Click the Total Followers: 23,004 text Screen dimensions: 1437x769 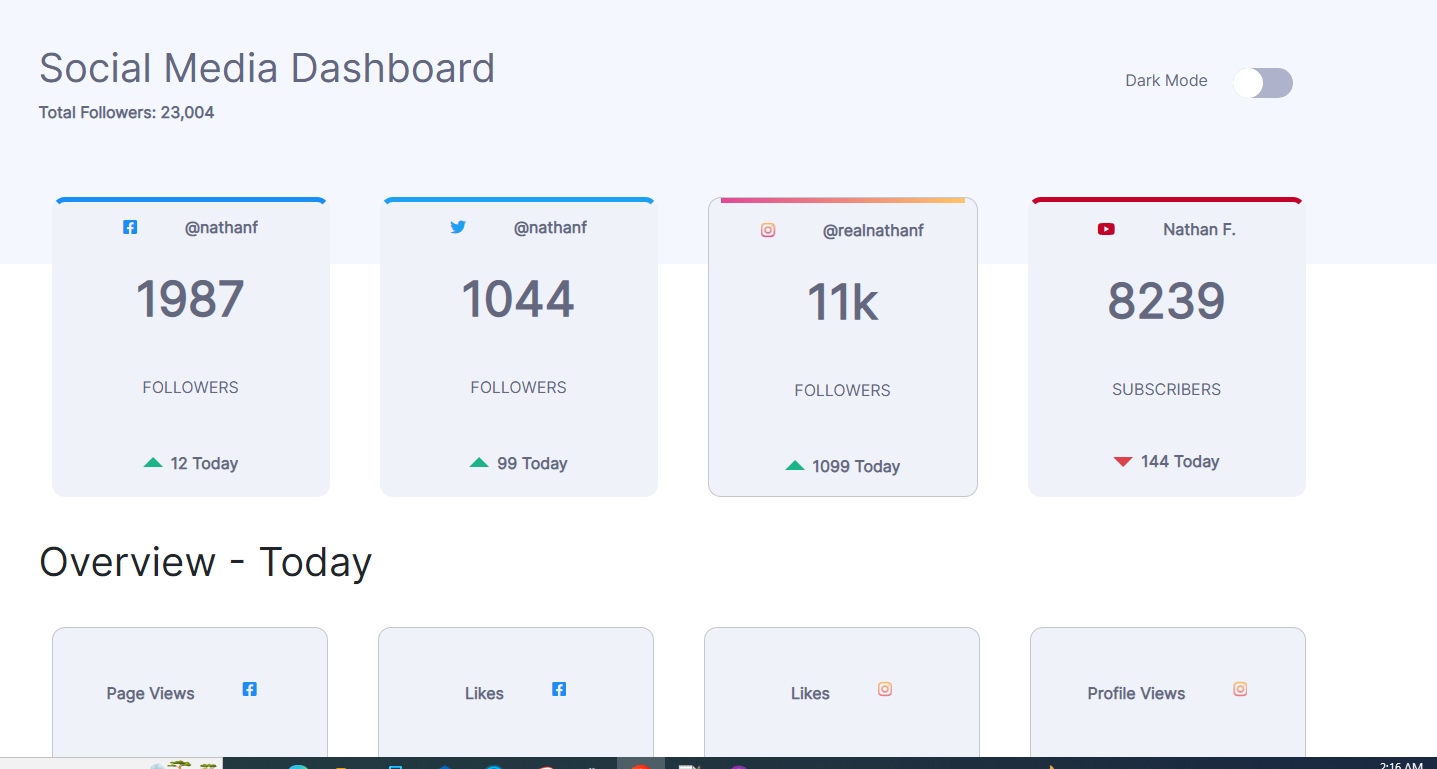coord(126,112)
